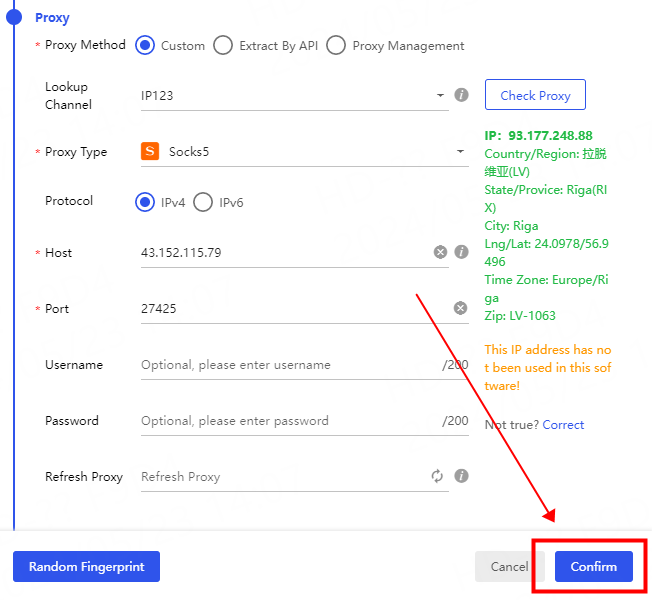Click the orange Socks5 type icon

[x=150, y=152]
